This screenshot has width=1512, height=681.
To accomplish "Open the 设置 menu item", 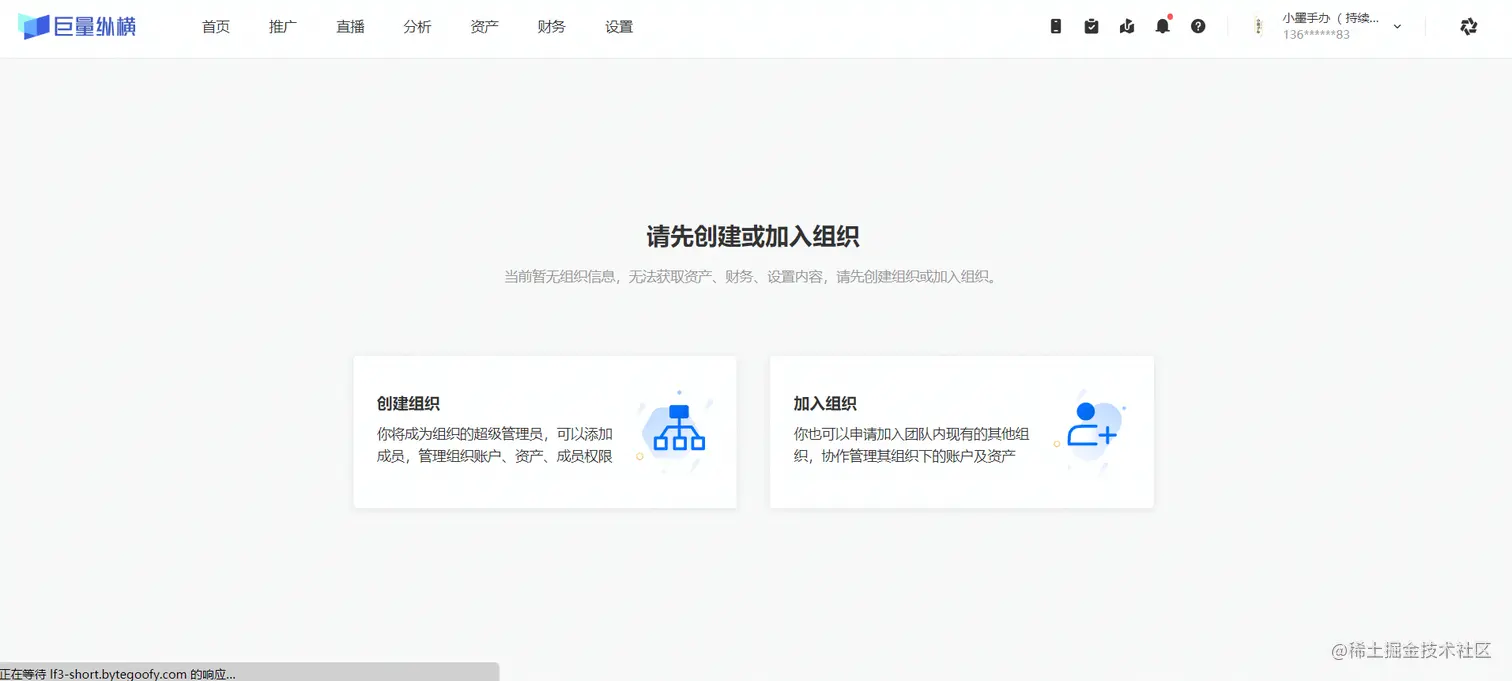I will (619, 27).
